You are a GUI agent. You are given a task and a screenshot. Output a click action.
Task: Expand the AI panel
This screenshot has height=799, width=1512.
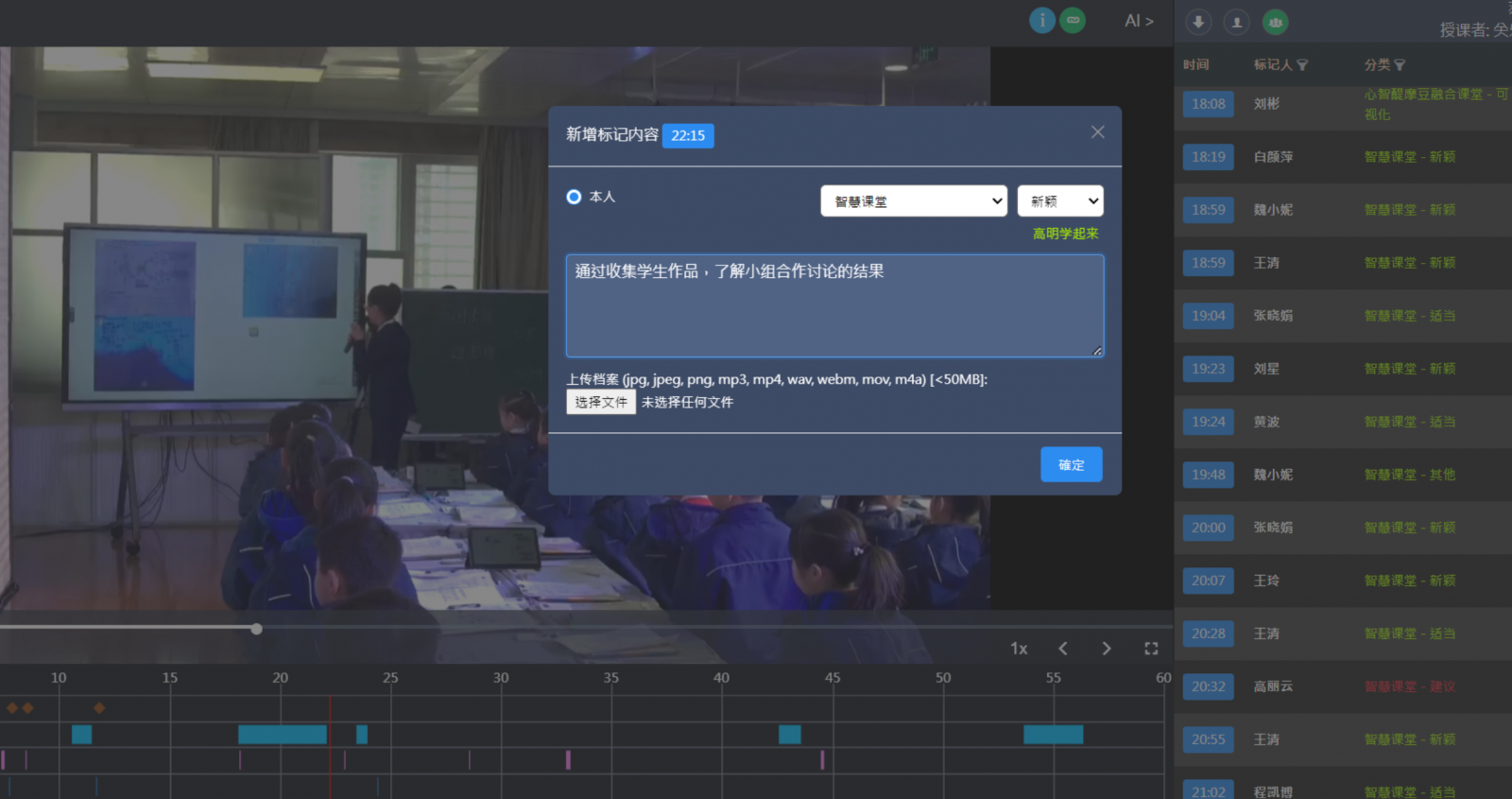[1139, 21]
